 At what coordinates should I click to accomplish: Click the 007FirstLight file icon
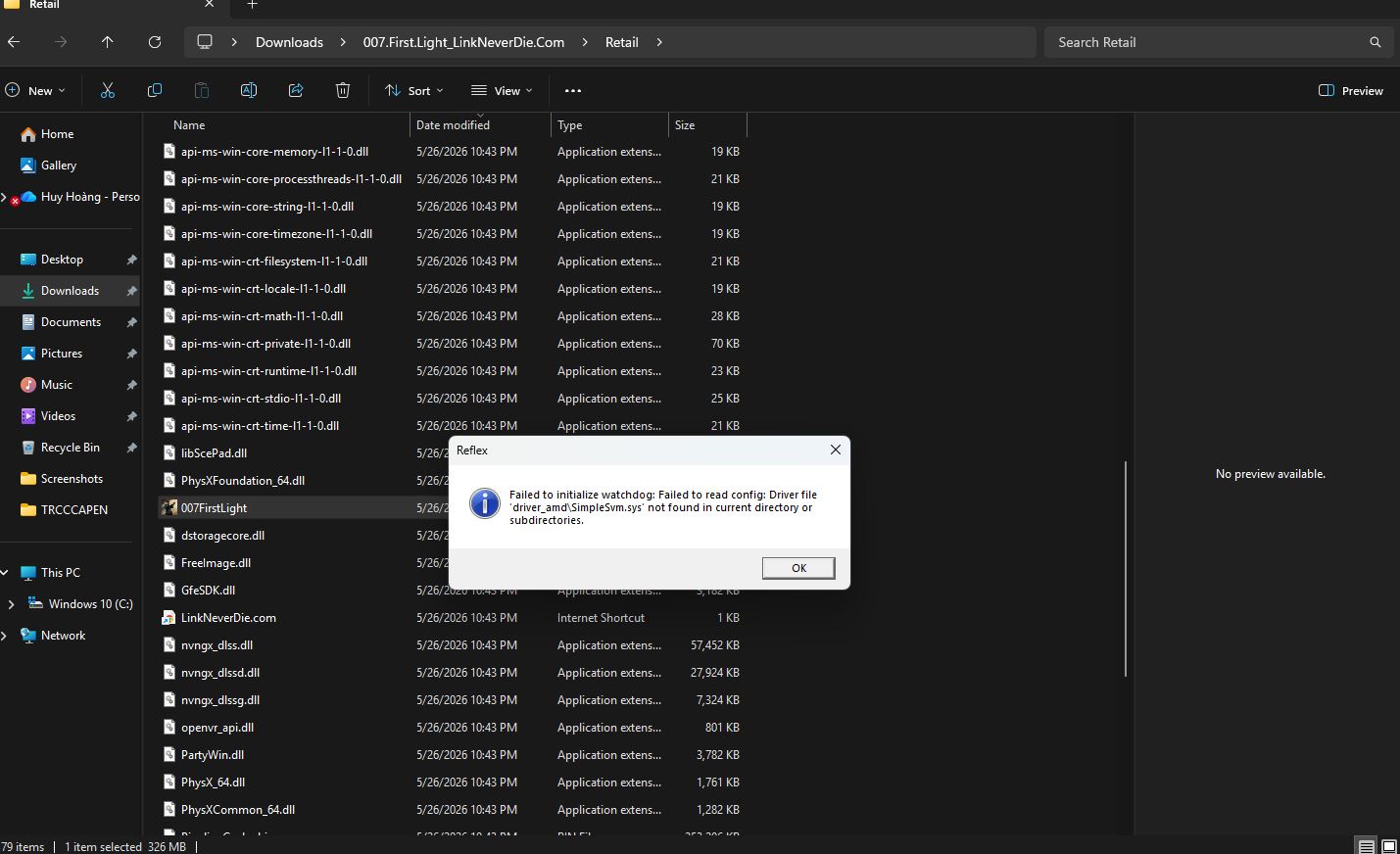[169, 507]
